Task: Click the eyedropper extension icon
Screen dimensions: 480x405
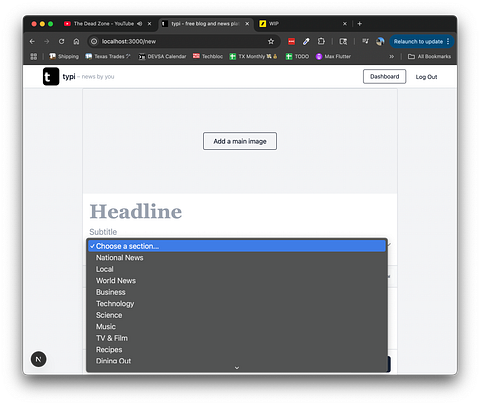Action: (x=306, y=41)
